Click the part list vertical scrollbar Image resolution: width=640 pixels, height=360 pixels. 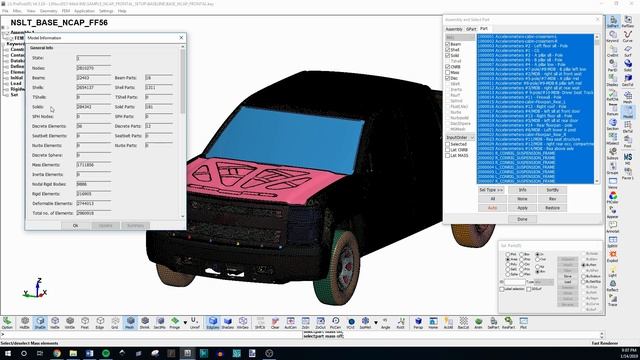pos(597,109)
